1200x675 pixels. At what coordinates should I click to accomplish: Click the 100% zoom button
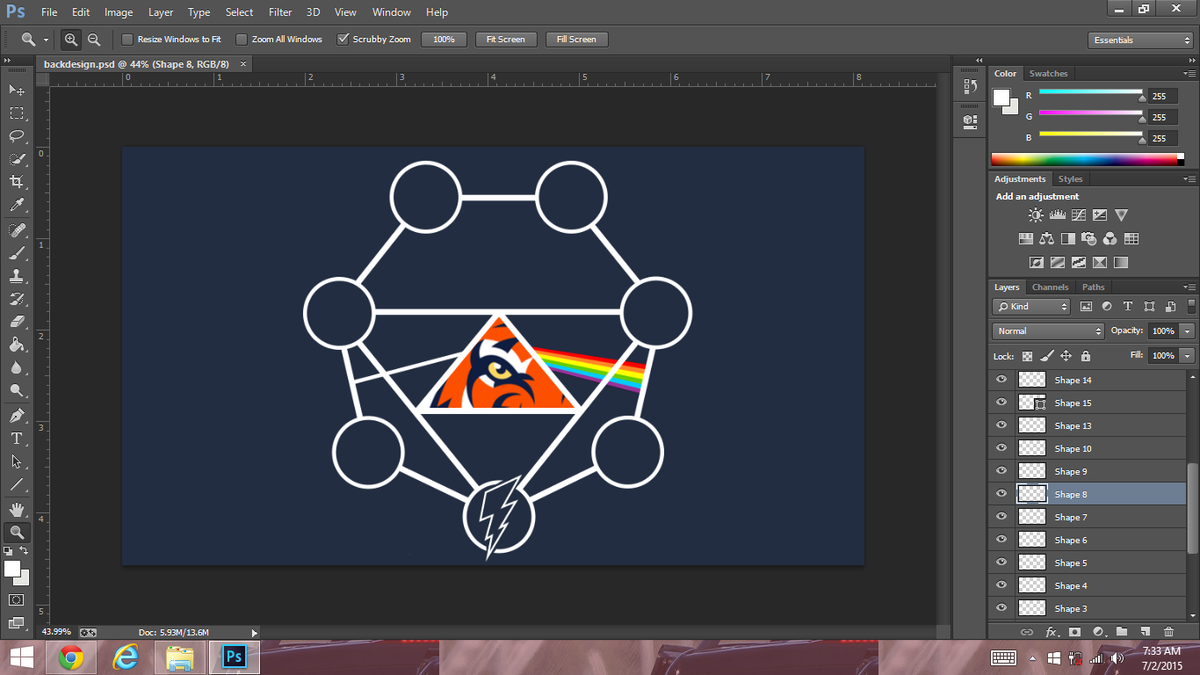click(x=444, y=39)
